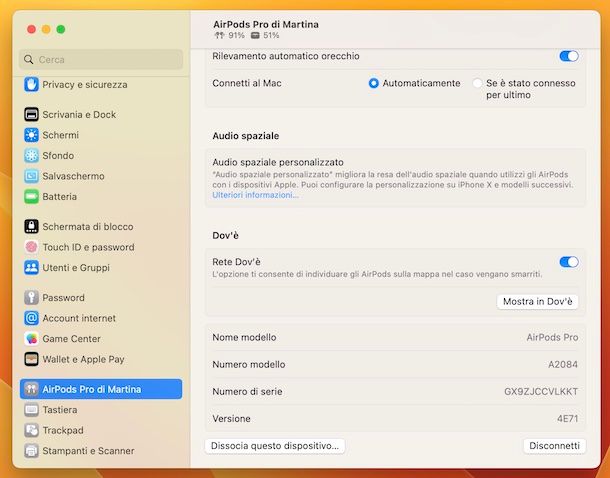Image resolution: width=610 pixels, height=478 pixels.
Task: Toggle Rilevamento automatico orecchio switch
Action: tap(569, 56)
